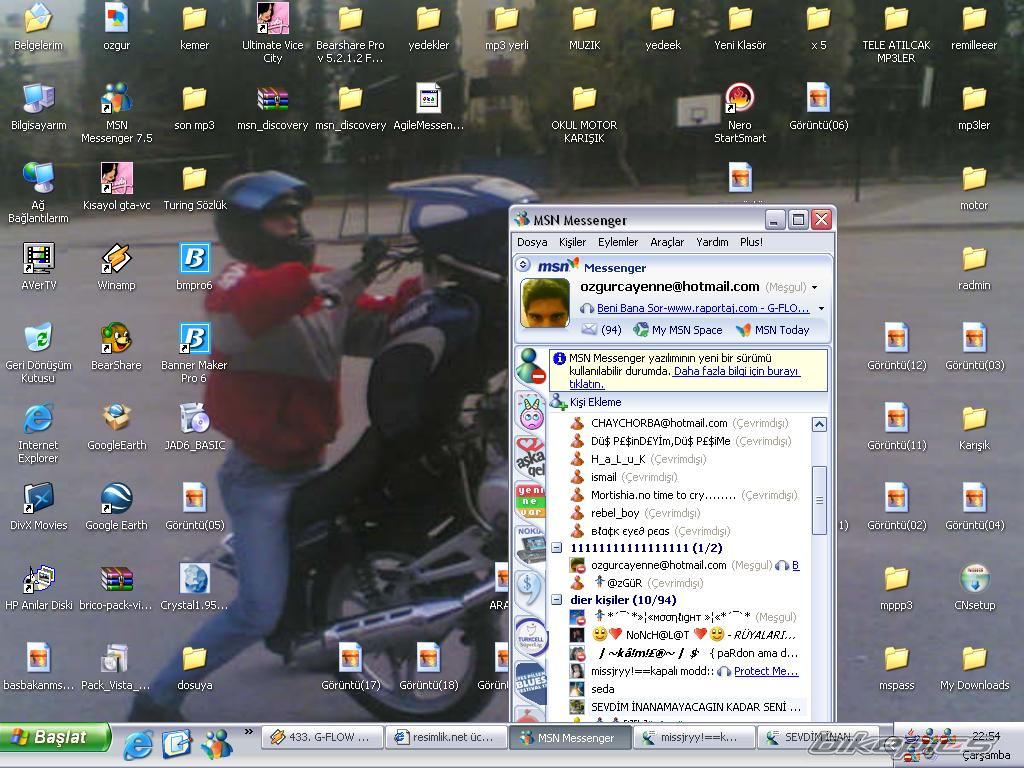The height and width of the screenshot is (768, 1024).
Task: Select the CNsetup installer icon
Action: pos(974,587)
